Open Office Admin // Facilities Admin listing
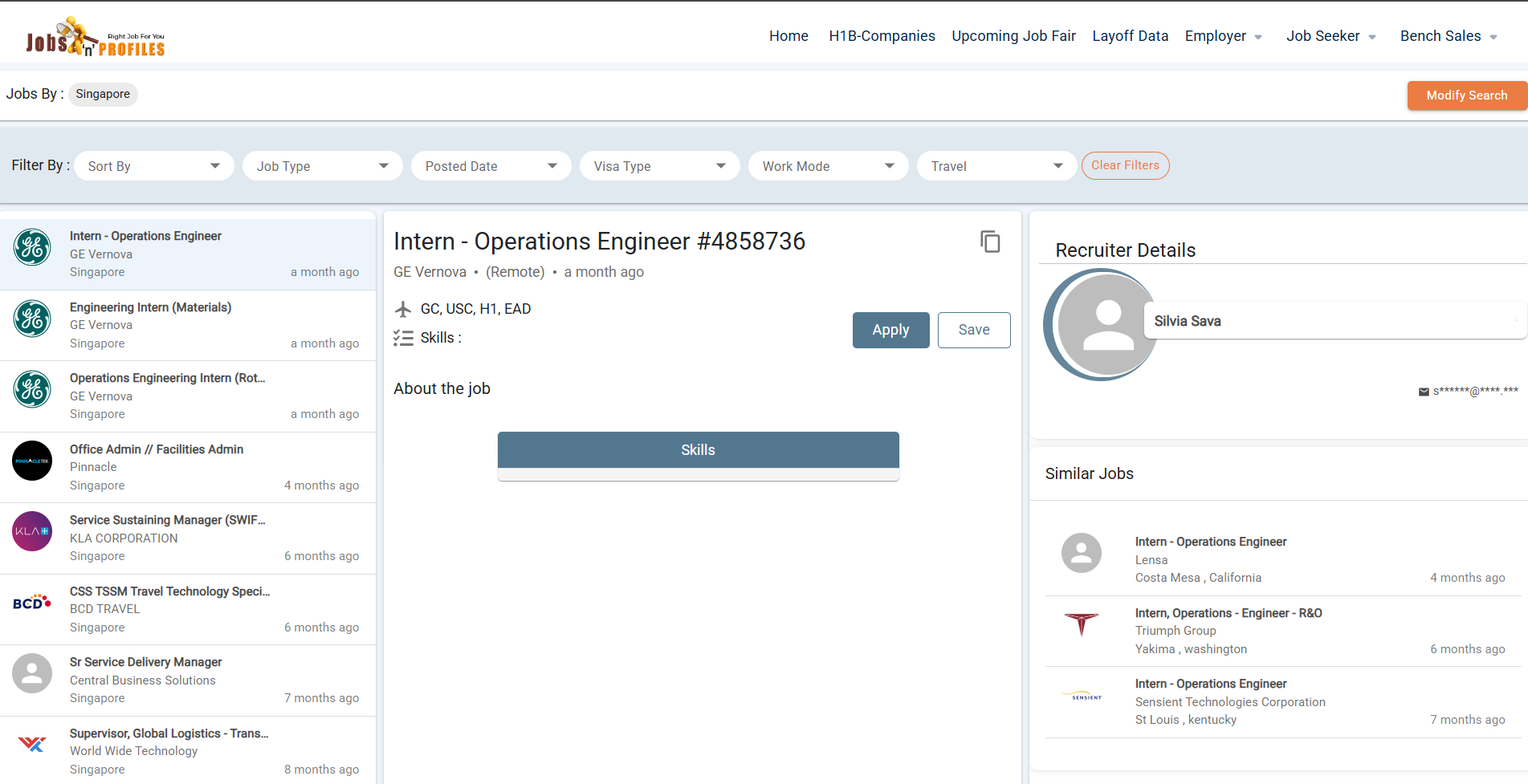1528x784 pixels. click(x=188, y=467)
